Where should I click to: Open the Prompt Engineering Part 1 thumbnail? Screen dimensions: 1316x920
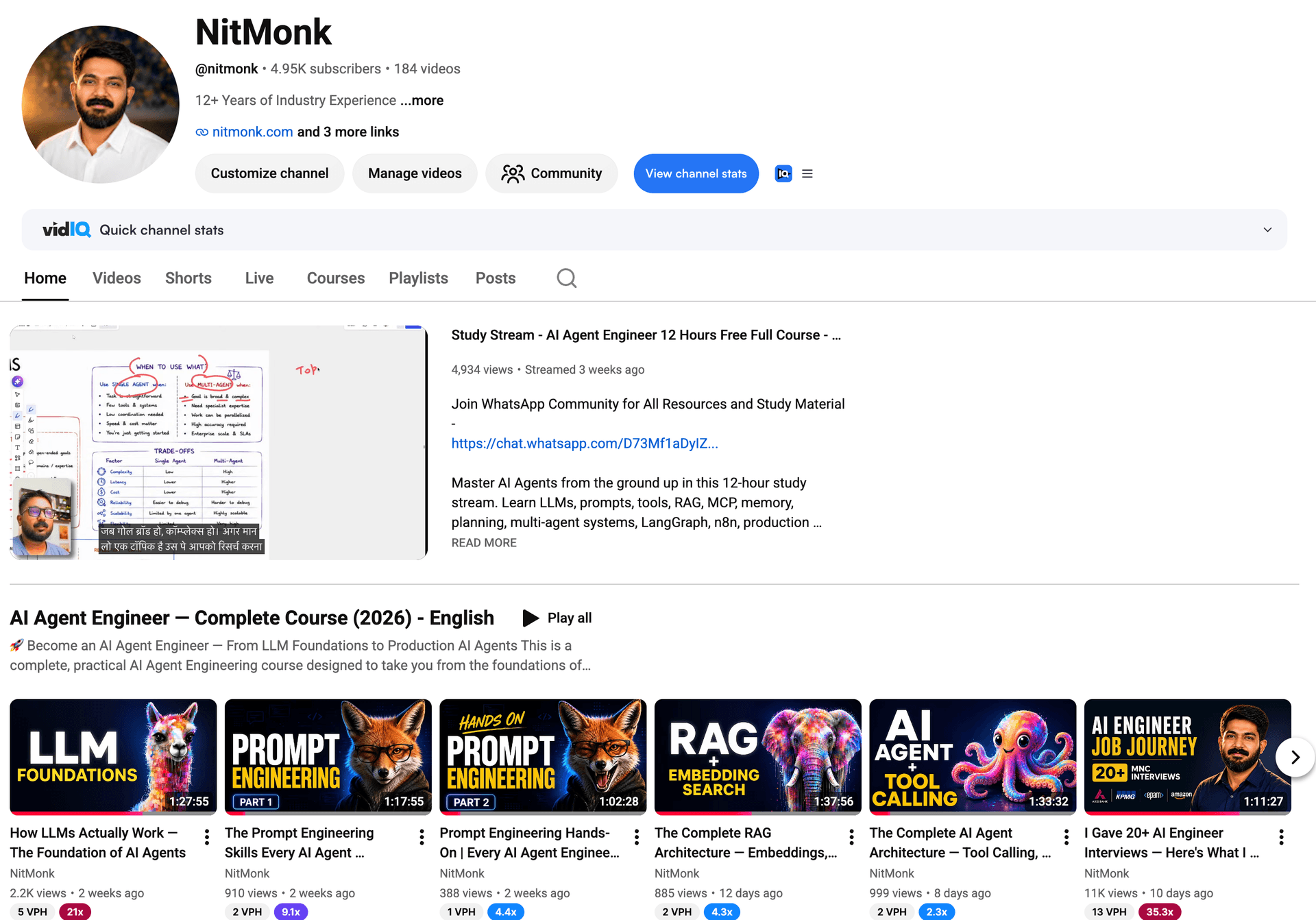[x=328, y=756]
